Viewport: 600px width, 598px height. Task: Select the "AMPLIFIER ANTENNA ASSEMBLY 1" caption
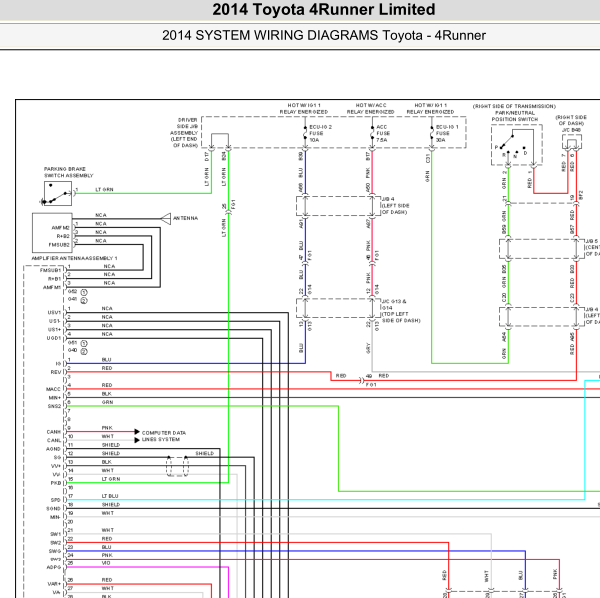(74, 258)
